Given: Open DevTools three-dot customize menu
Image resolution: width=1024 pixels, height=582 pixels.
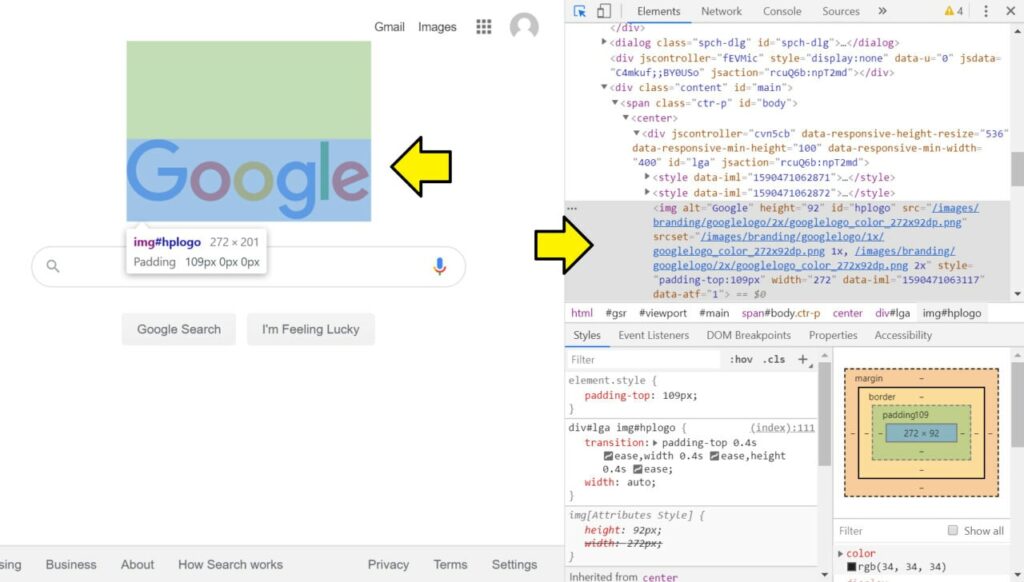Looking at the screenshot, I should (986, 11).
